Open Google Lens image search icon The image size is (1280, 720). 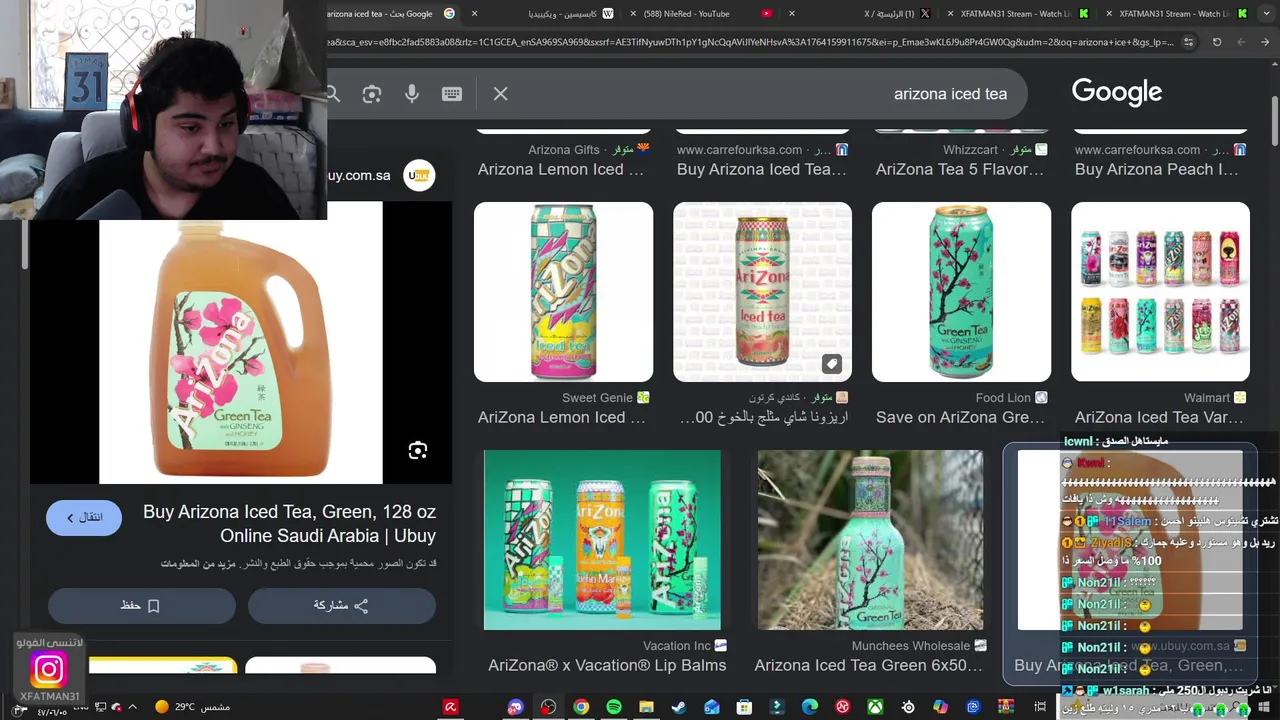(372, 94)
